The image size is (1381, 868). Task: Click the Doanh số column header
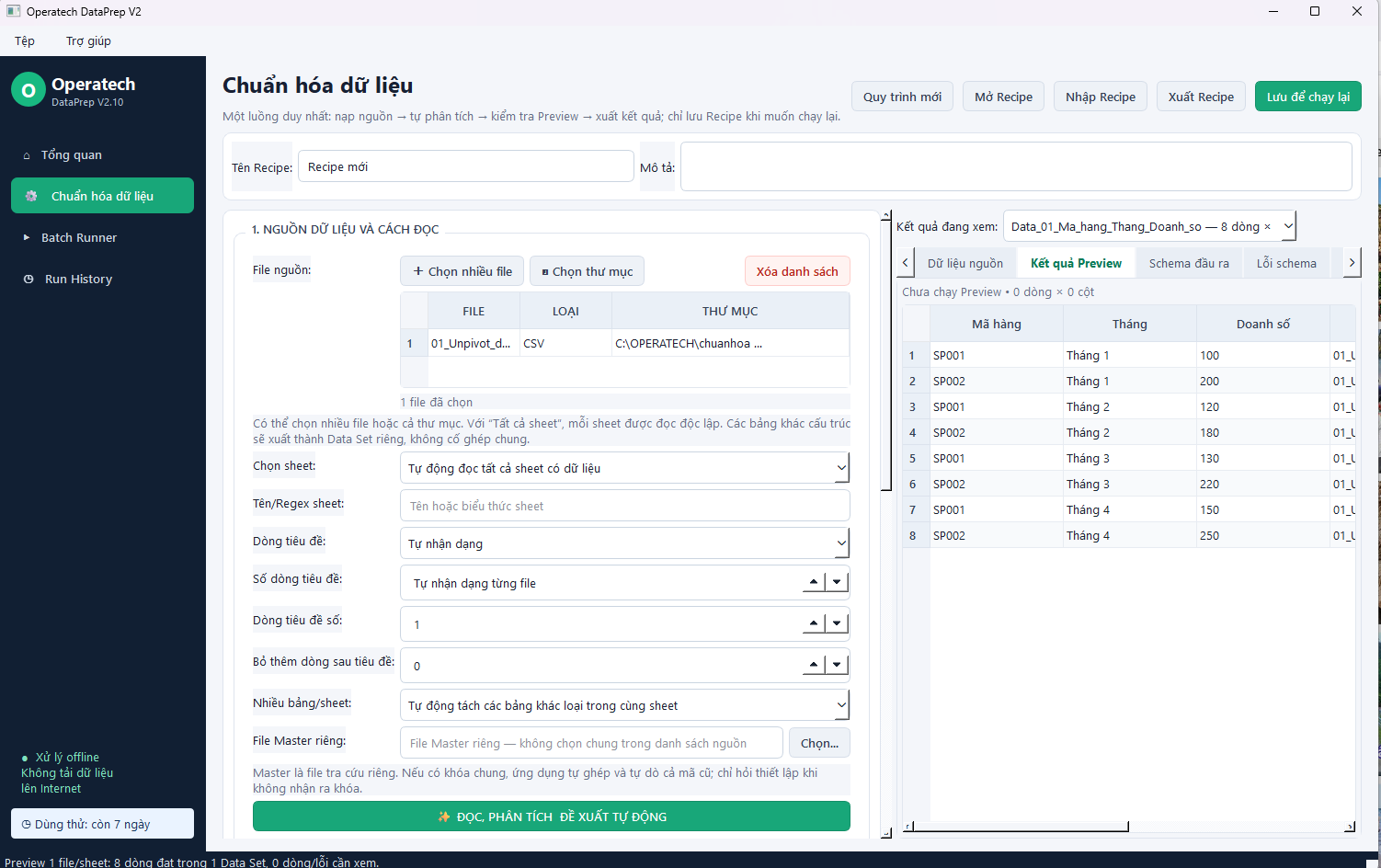tap(1263, 324)
